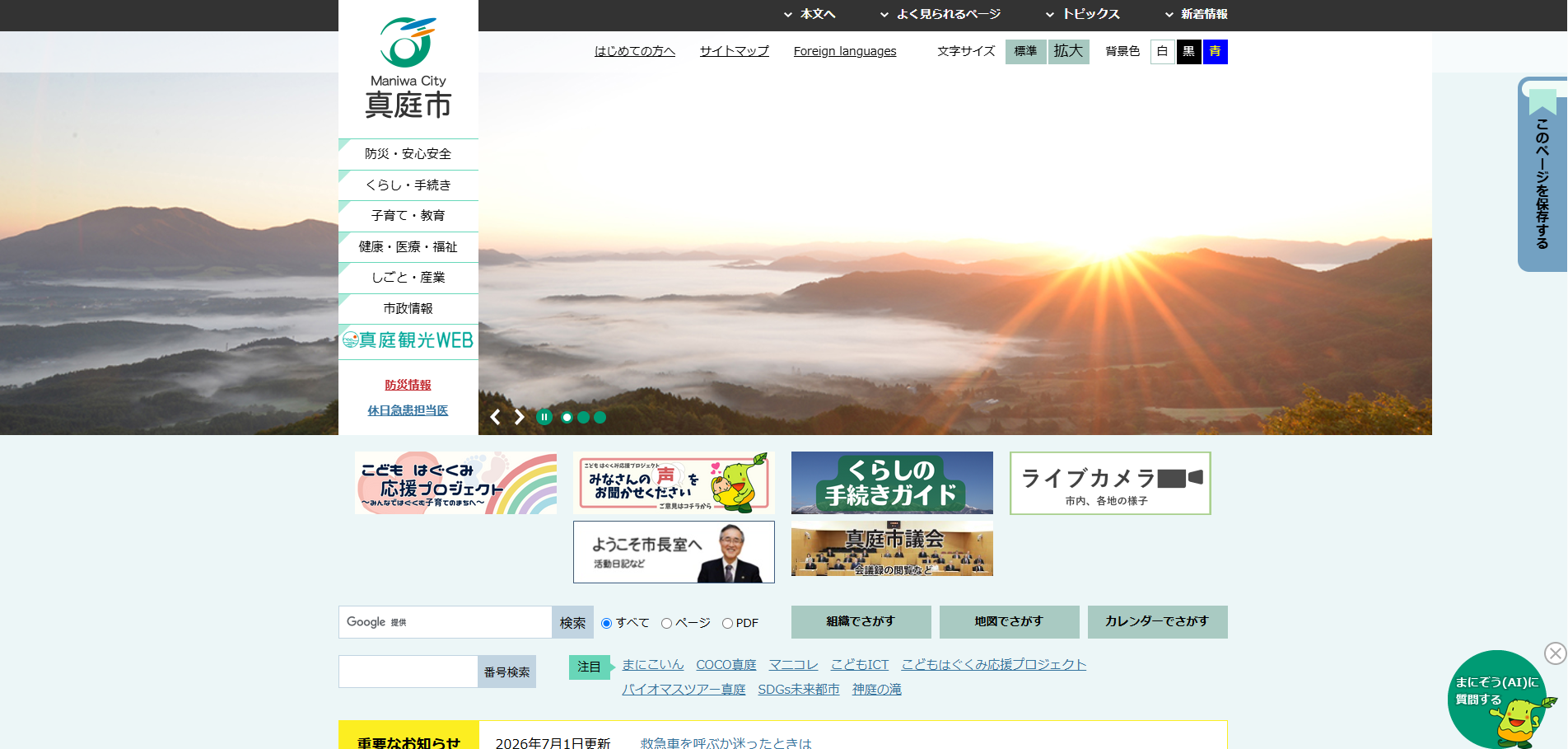Screen dimensions: 1568x749
Task: Open the 真庭市議会 banner
Action: 892,549
